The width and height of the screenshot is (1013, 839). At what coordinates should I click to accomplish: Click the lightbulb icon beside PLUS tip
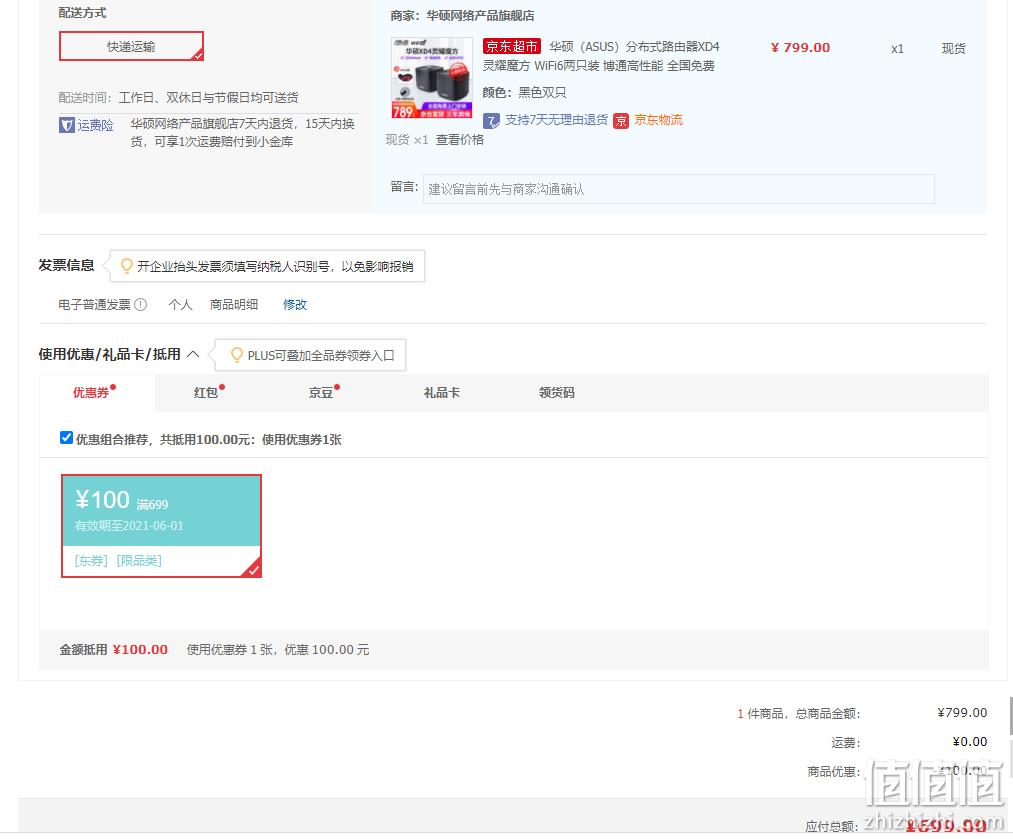[x=236, y=355]
